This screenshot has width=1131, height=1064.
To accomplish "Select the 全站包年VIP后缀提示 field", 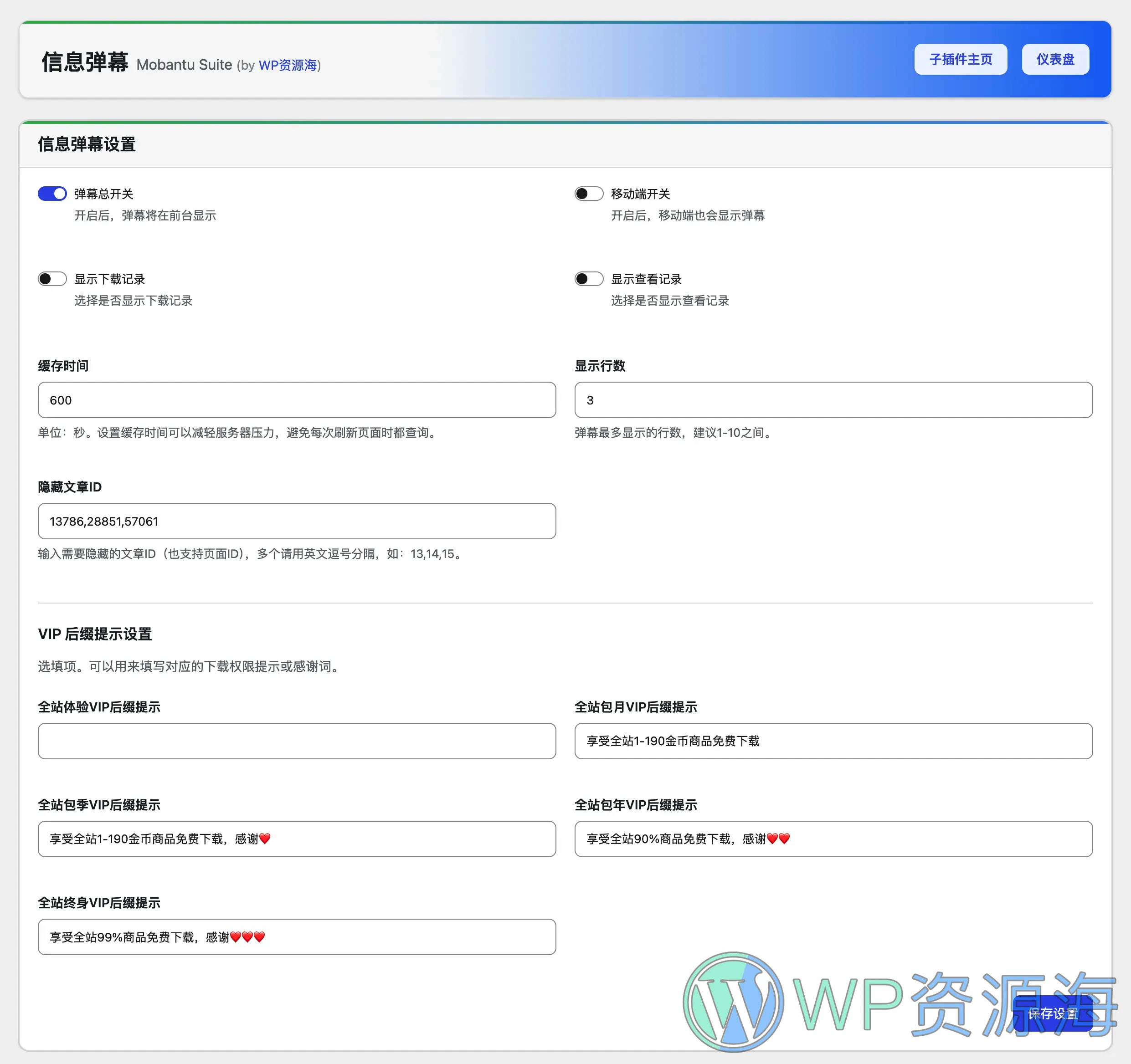I will [833, 839].
